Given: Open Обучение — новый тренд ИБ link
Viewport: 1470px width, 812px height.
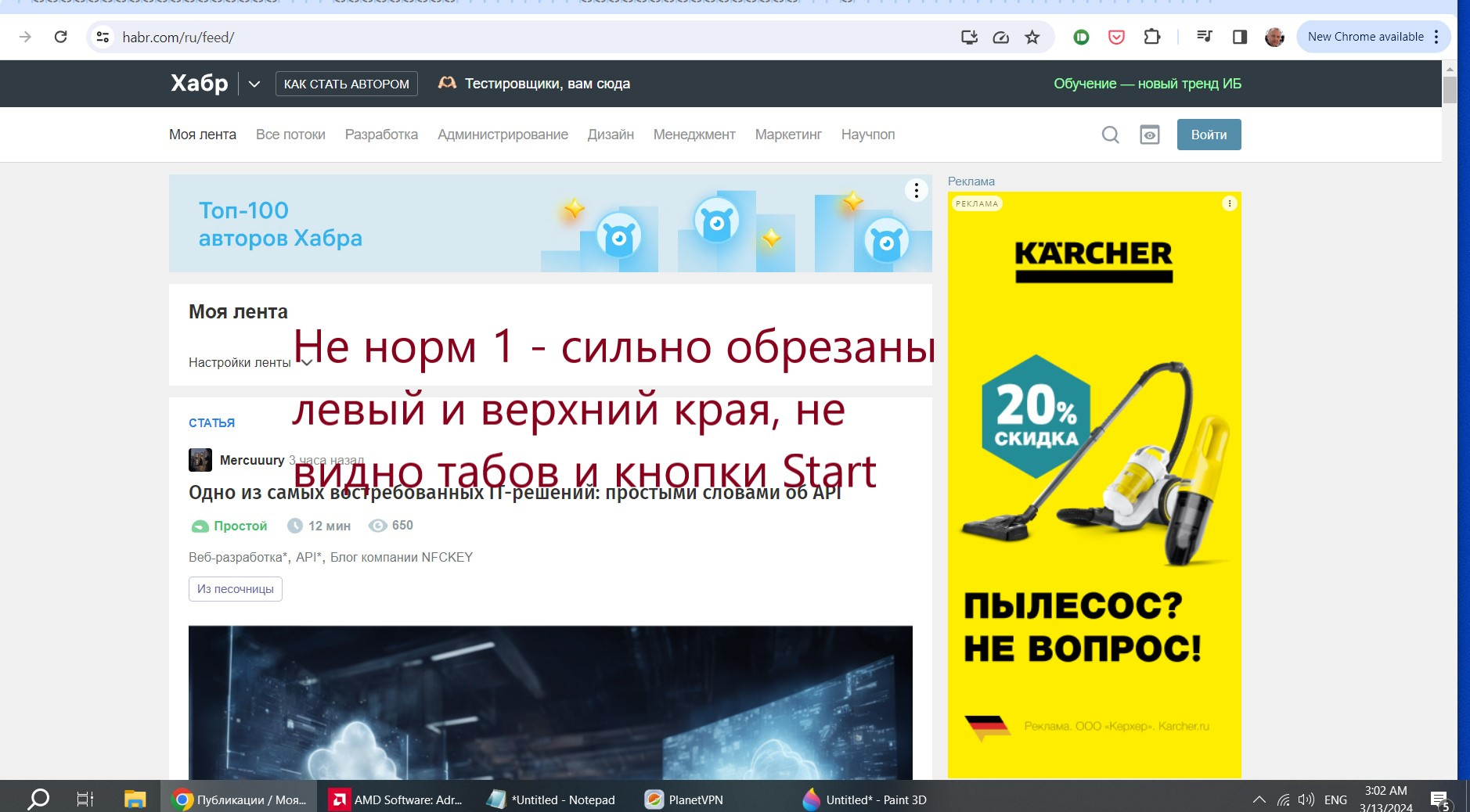Looking at the screenshot, I should pos(1148,84).
